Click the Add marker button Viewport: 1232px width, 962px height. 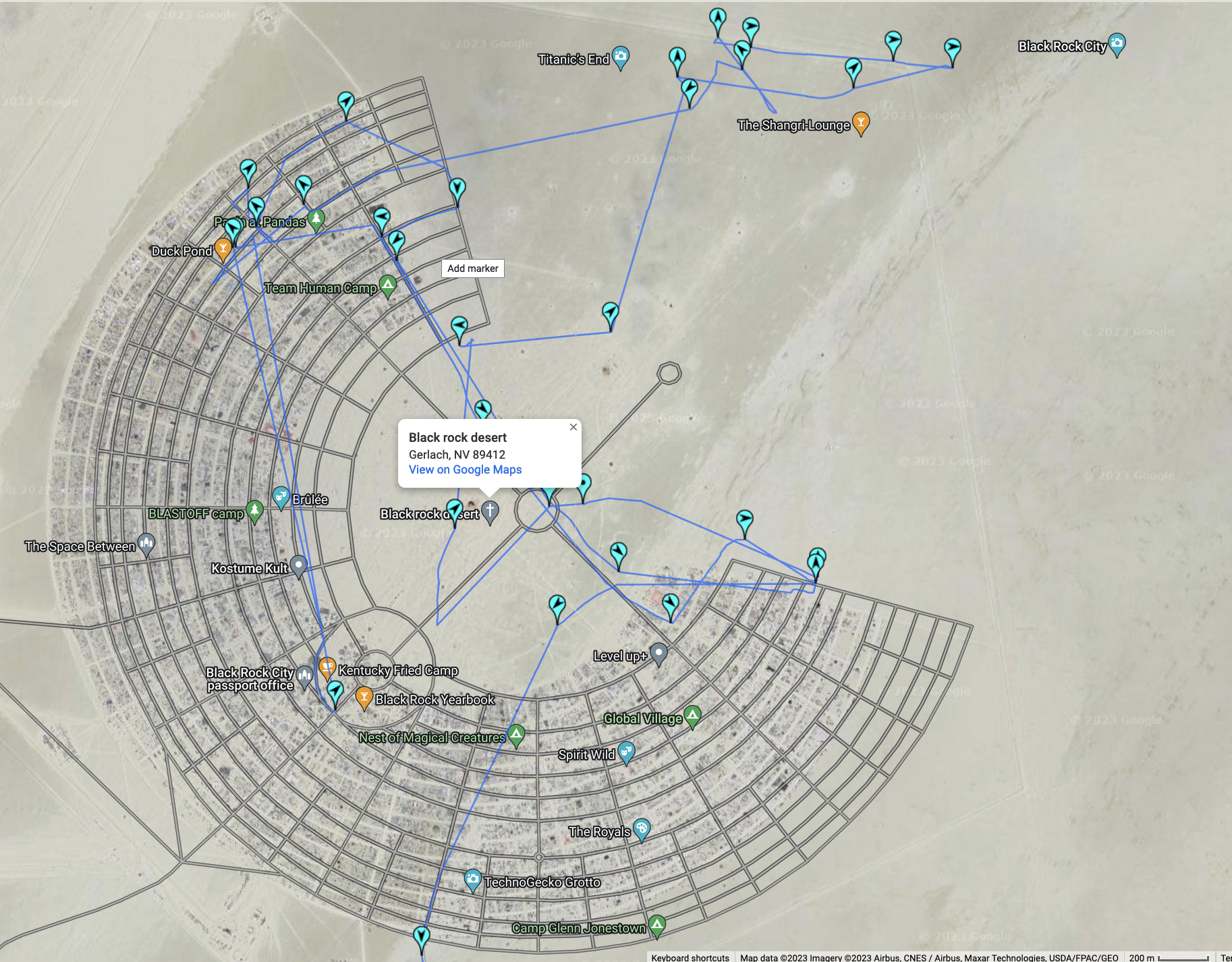[473, 268]
